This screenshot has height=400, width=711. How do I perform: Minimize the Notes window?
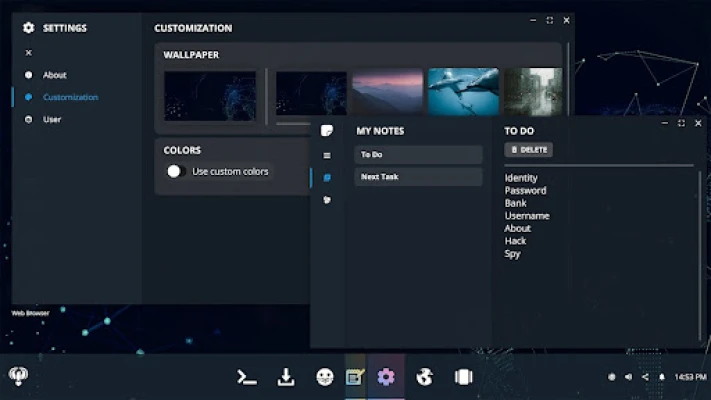click(x=665, y=123)
